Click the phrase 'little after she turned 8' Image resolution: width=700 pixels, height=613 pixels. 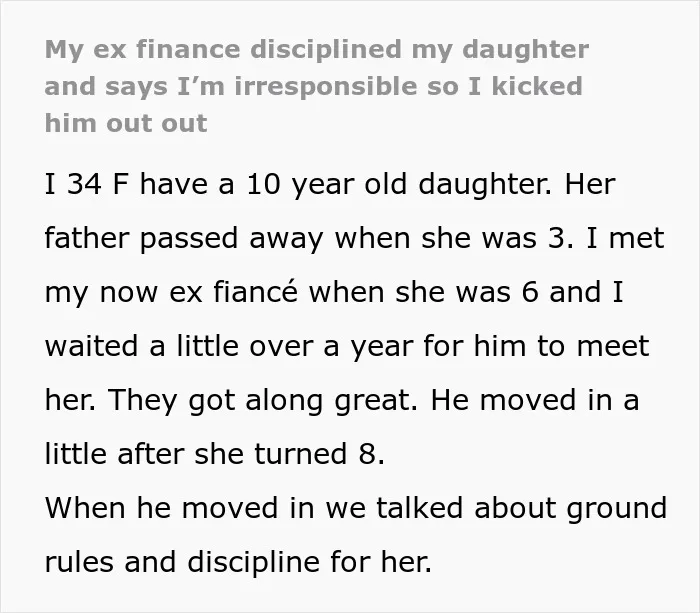click(x=214, y=454)
